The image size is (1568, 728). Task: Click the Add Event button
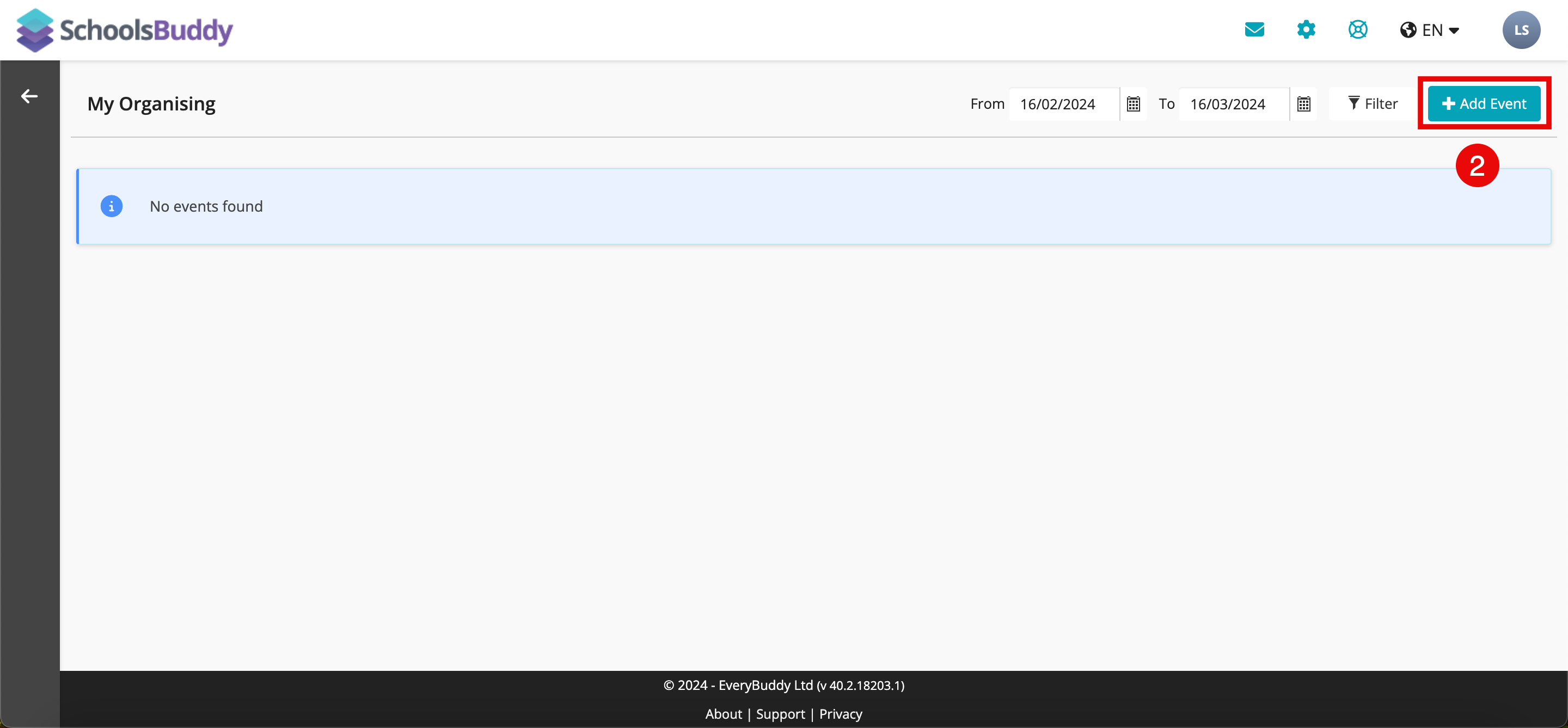(1484, 104)
